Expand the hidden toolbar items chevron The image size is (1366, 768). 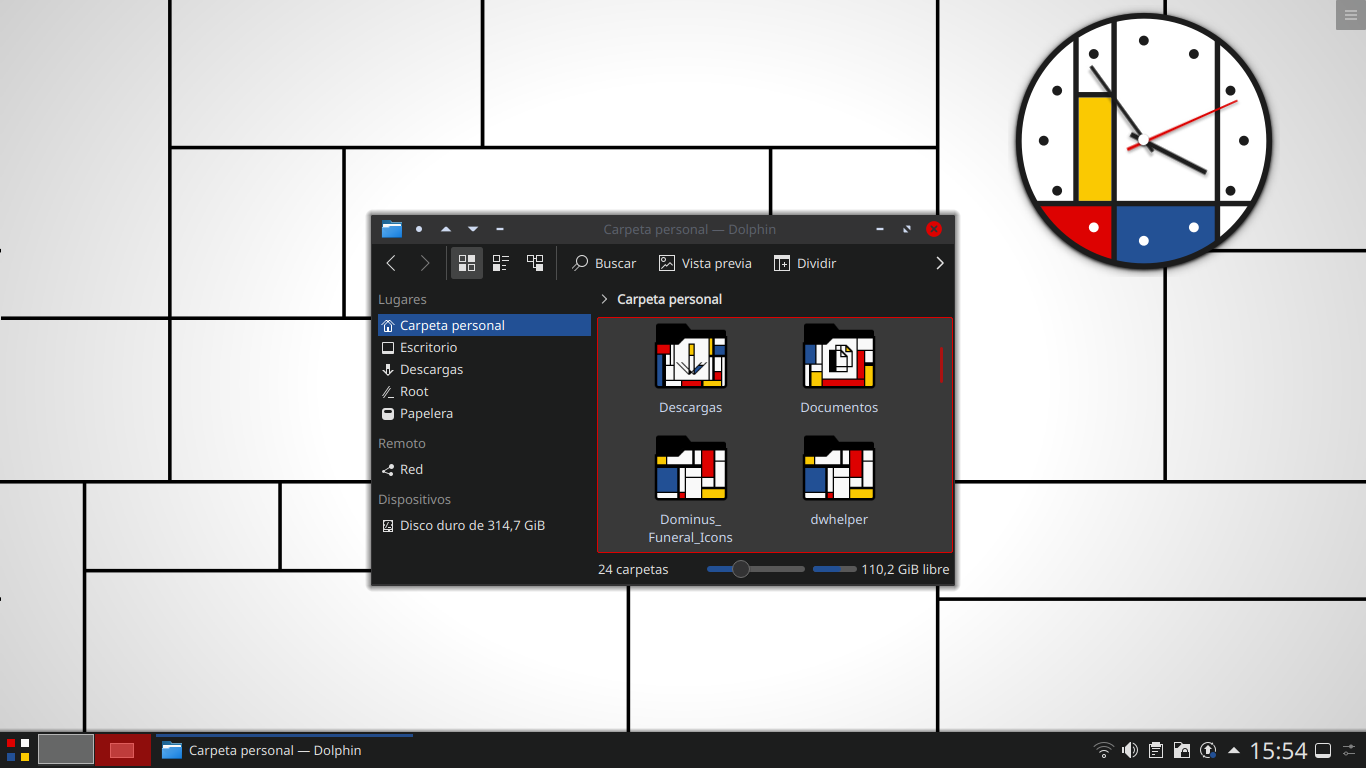tap(940, 263)
